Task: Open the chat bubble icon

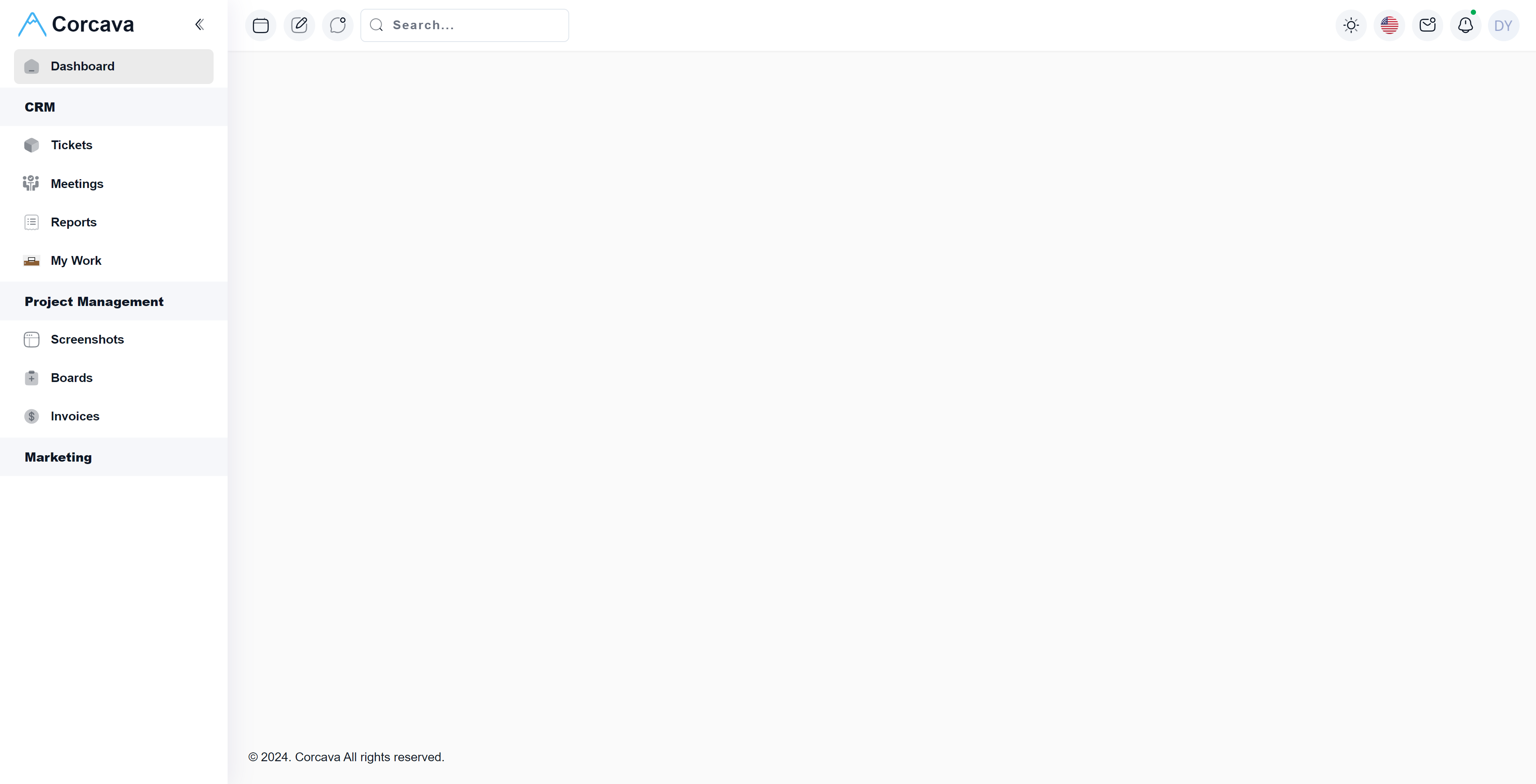Action: [x=338, y=26]
